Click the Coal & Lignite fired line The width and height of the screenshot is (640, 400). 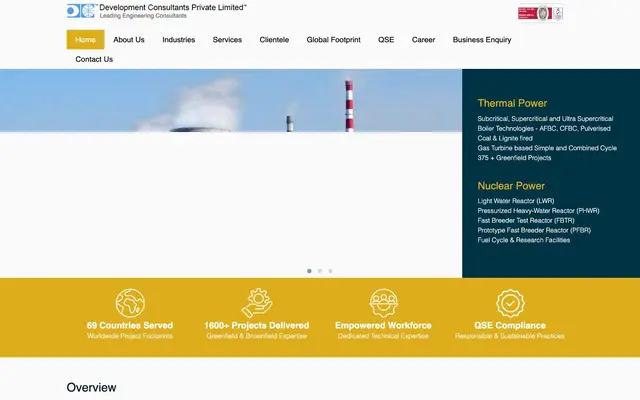(x=505, y=138)
